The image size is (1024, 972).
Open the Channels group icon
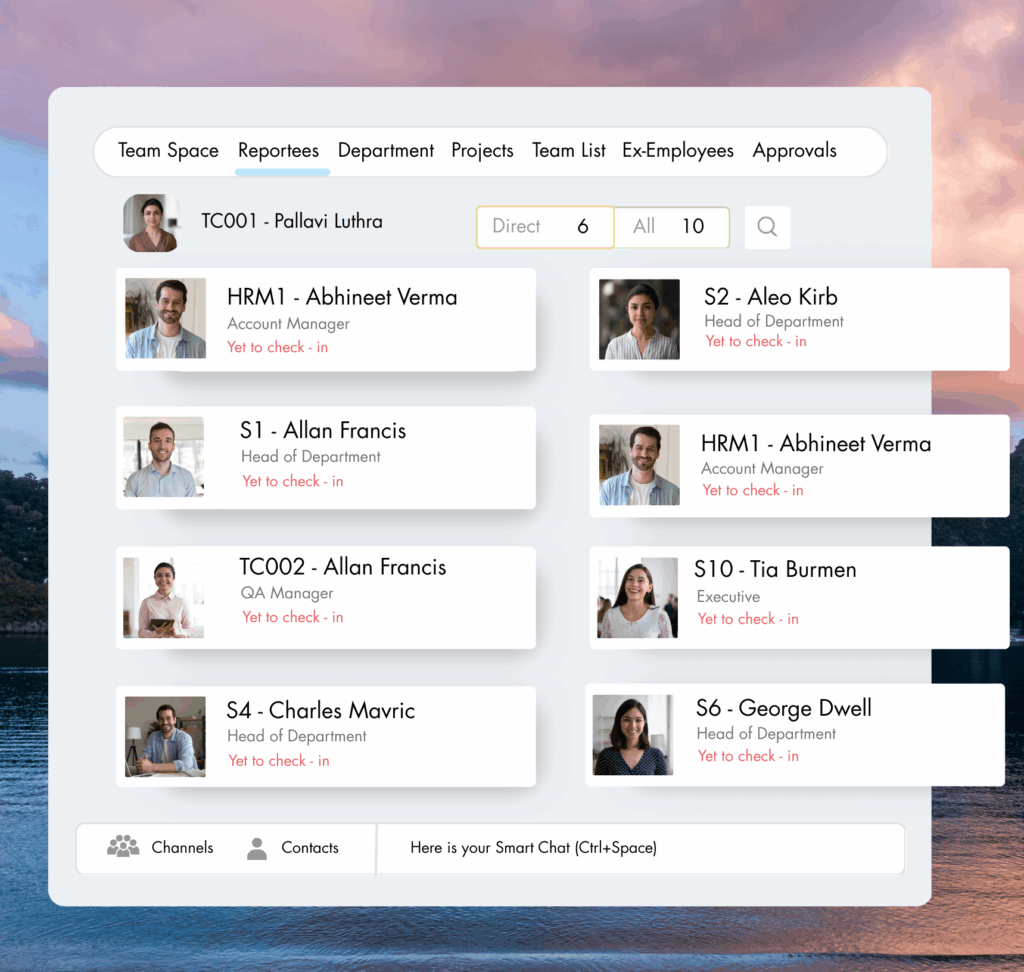tap(123, 847)
